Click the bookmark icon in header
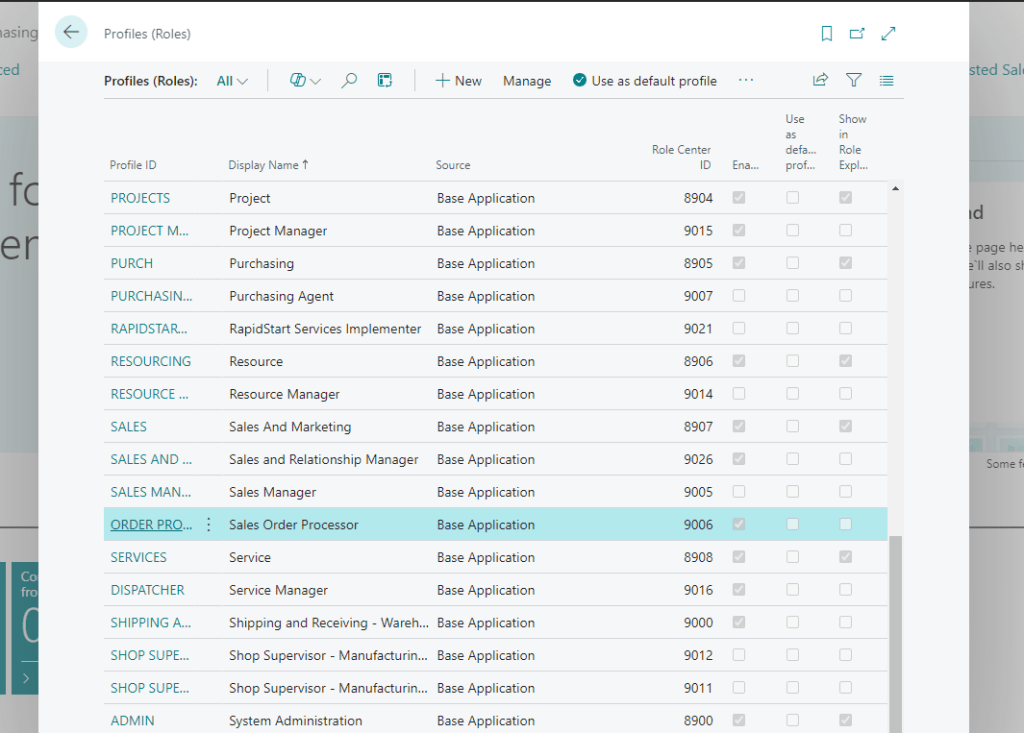1024x733 pixels. click(826, 34)
